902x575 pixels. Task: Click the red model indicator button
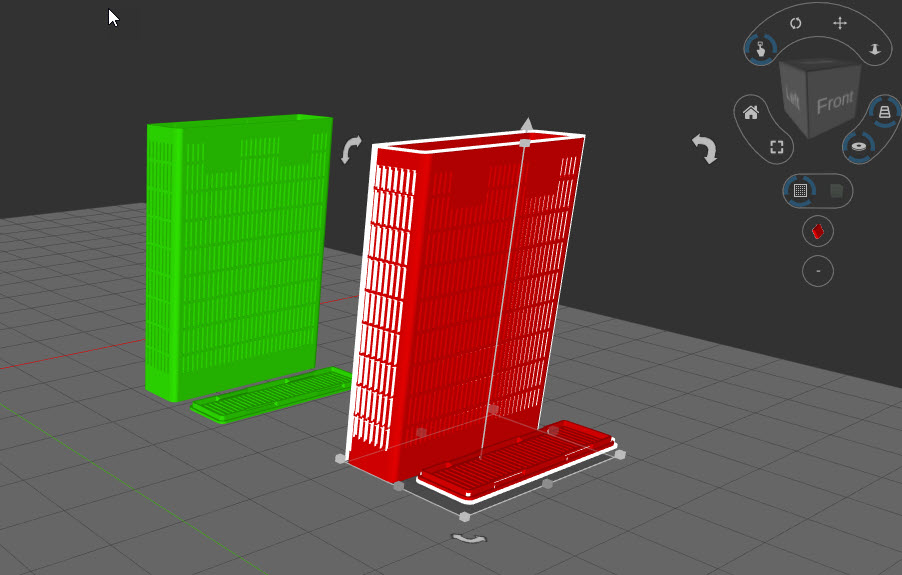817,231
